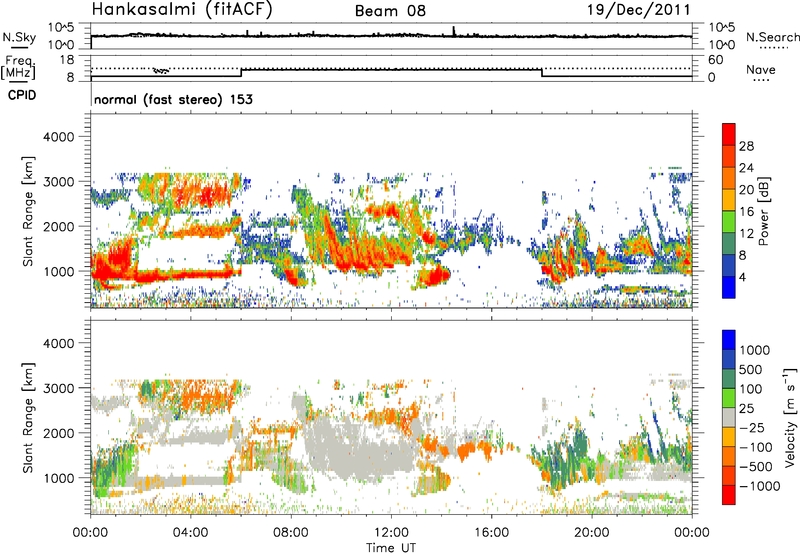Image resolution: width=800 pixels, height=554 pixels.
Task: Click the gray -25 to 25 Velocity bar segment
Action: (x=729, y=417)
